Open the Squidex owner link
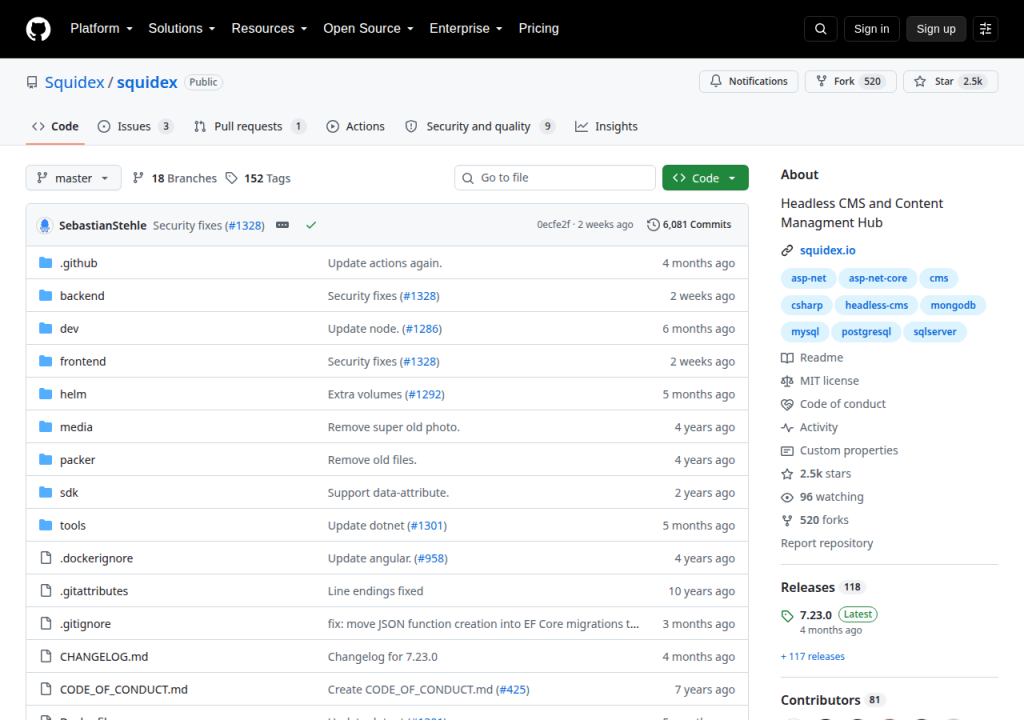 [x=74, y=82]
